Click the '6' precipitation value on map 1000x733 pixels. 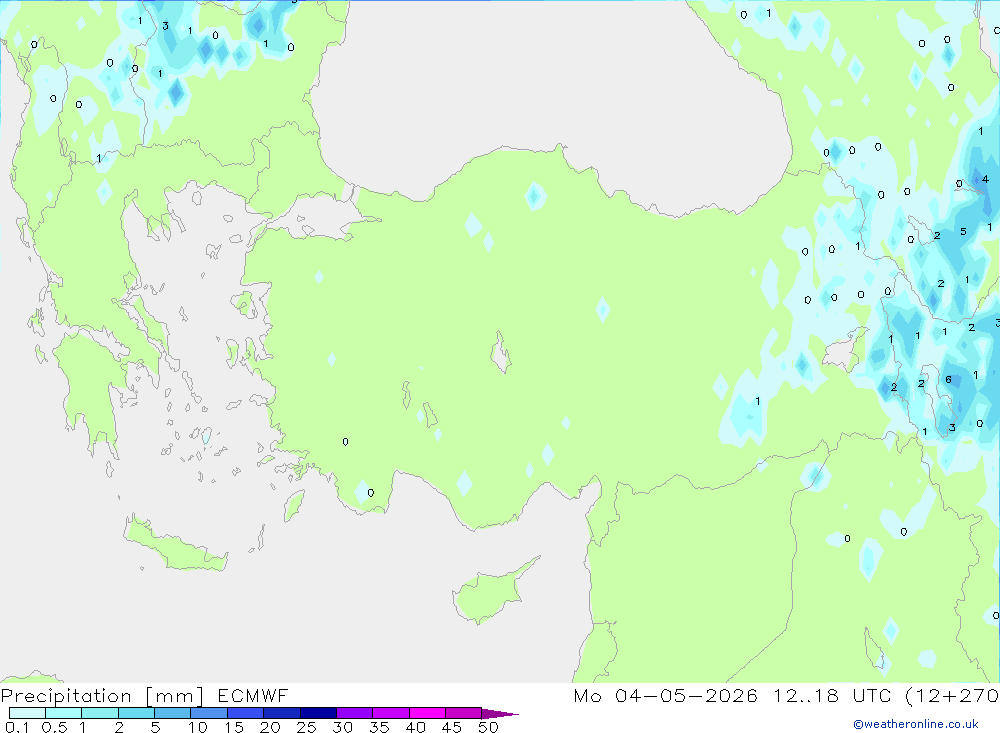(x=948, y=380)
